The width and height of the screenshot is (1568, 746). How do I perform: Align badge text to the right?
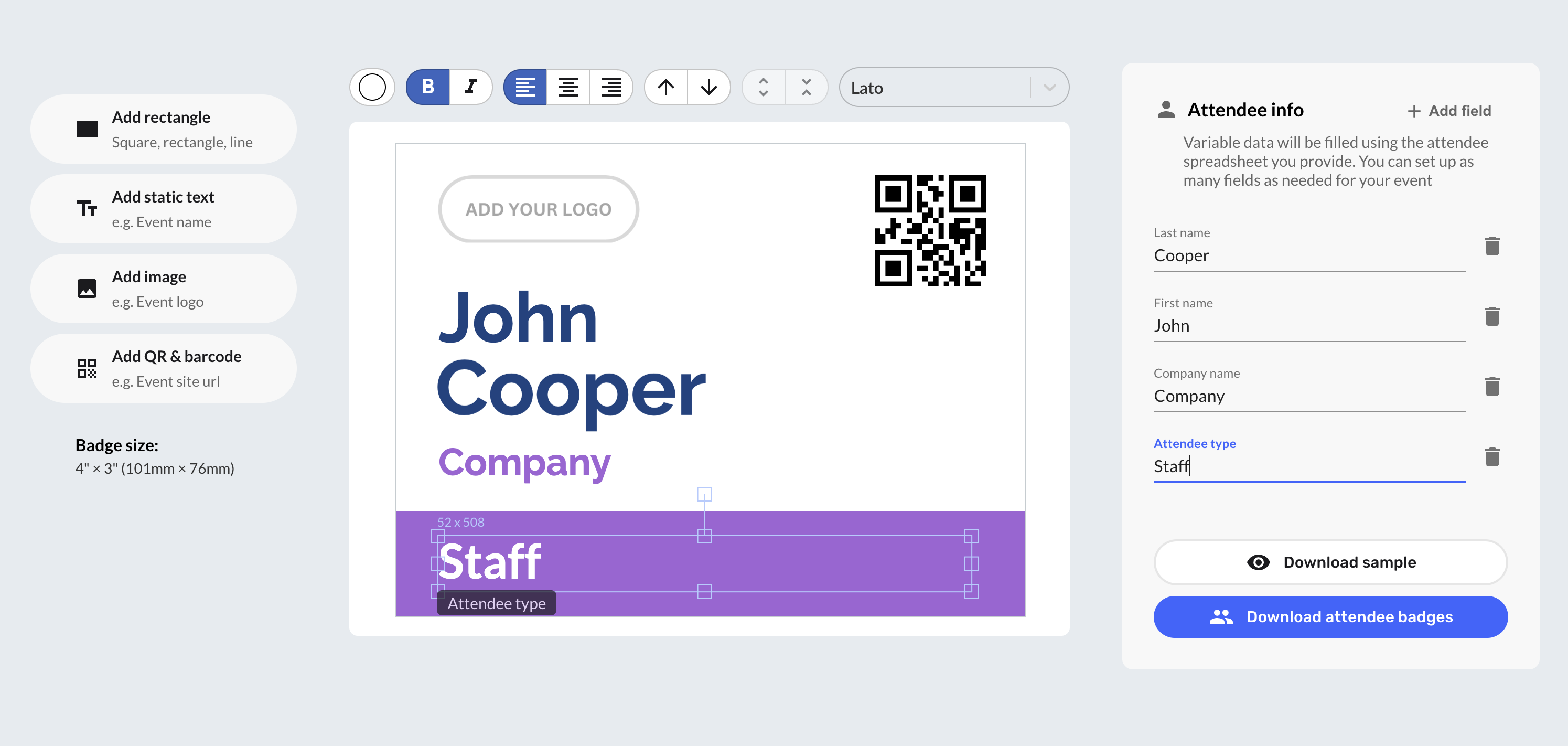(x=610, y=87)
